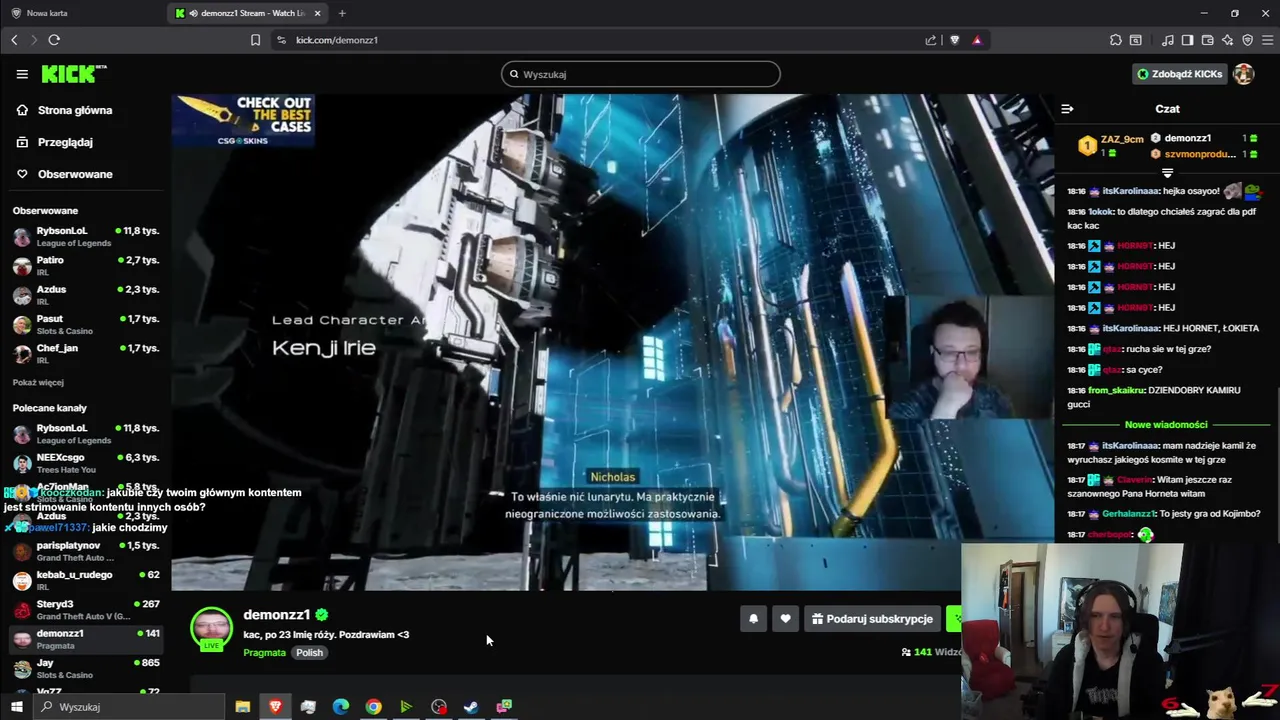Open Steam from taskbar
The image size is (1280, 720).
pos(471,707)
